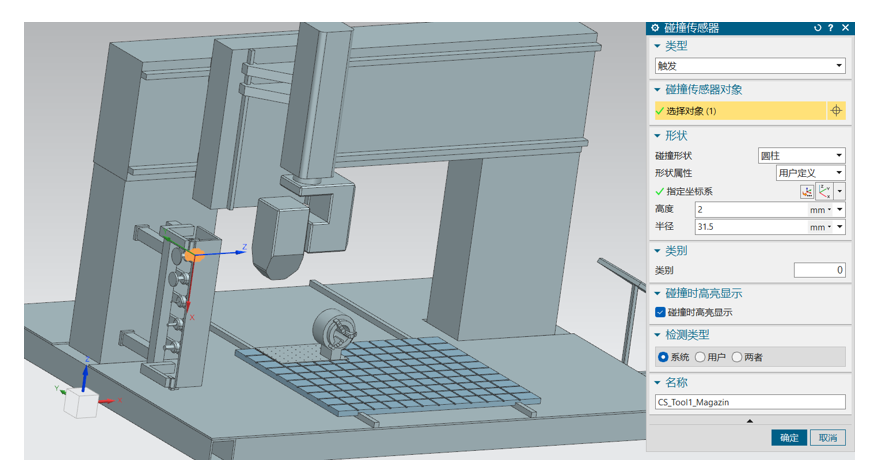Click the view triad cube in viewport
Viewport: 870px width, 476px height.
pos(81,401)
